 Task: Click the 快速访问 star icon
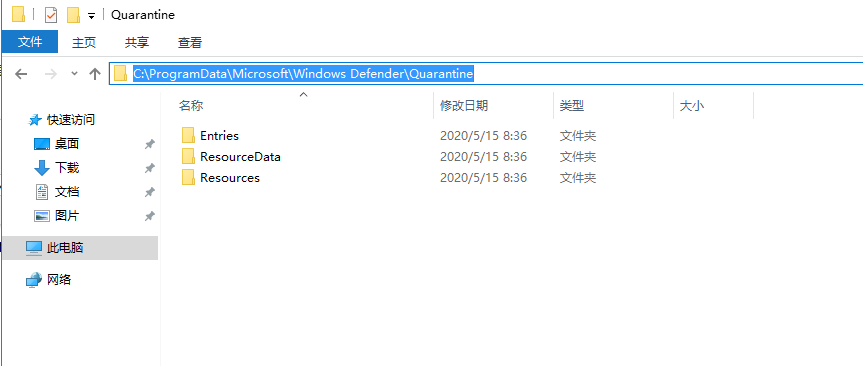click(x=35, y=119)
